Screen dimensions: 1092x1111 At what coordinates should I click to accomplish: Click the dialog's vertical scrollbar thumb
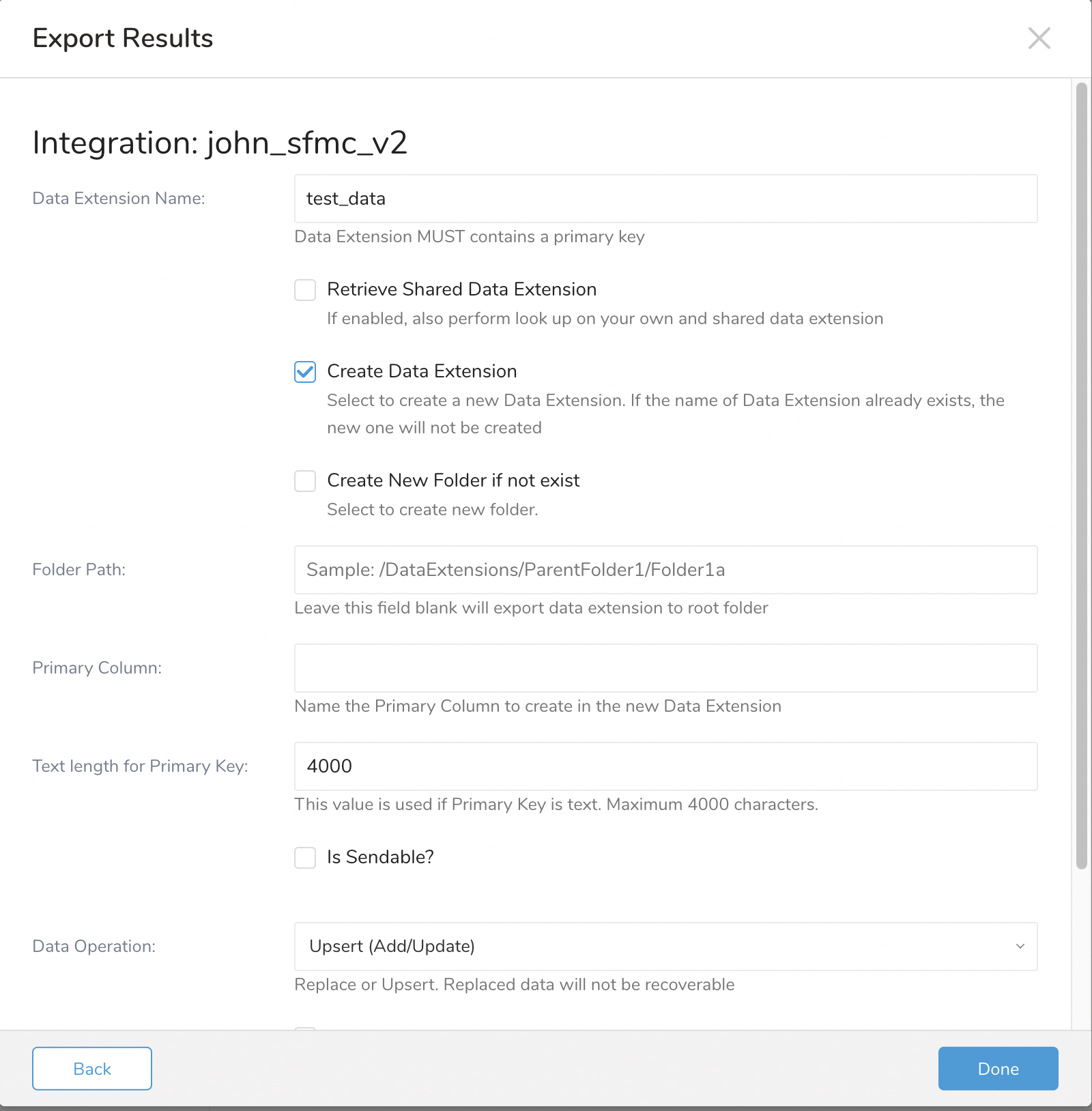[x=1081, y=478]
